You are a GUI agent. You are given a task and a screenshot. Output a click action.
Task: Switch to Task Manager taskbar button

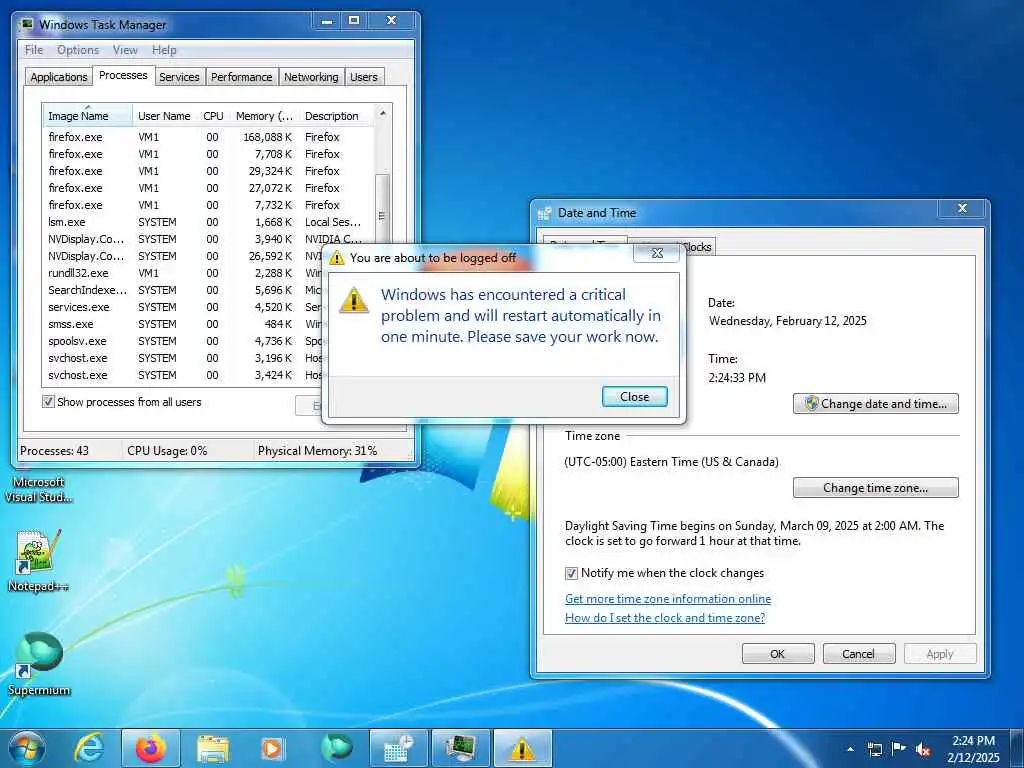460,748
